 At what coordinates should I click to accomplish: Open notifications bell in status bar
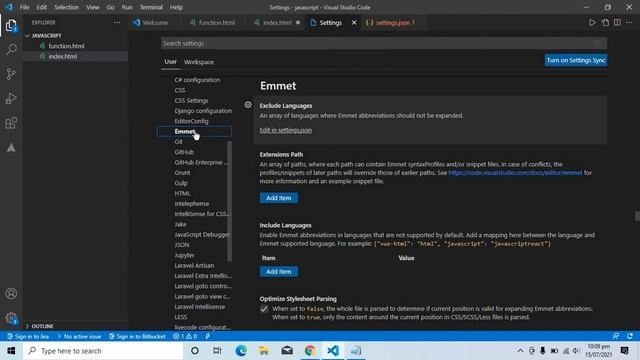(630, 336)
